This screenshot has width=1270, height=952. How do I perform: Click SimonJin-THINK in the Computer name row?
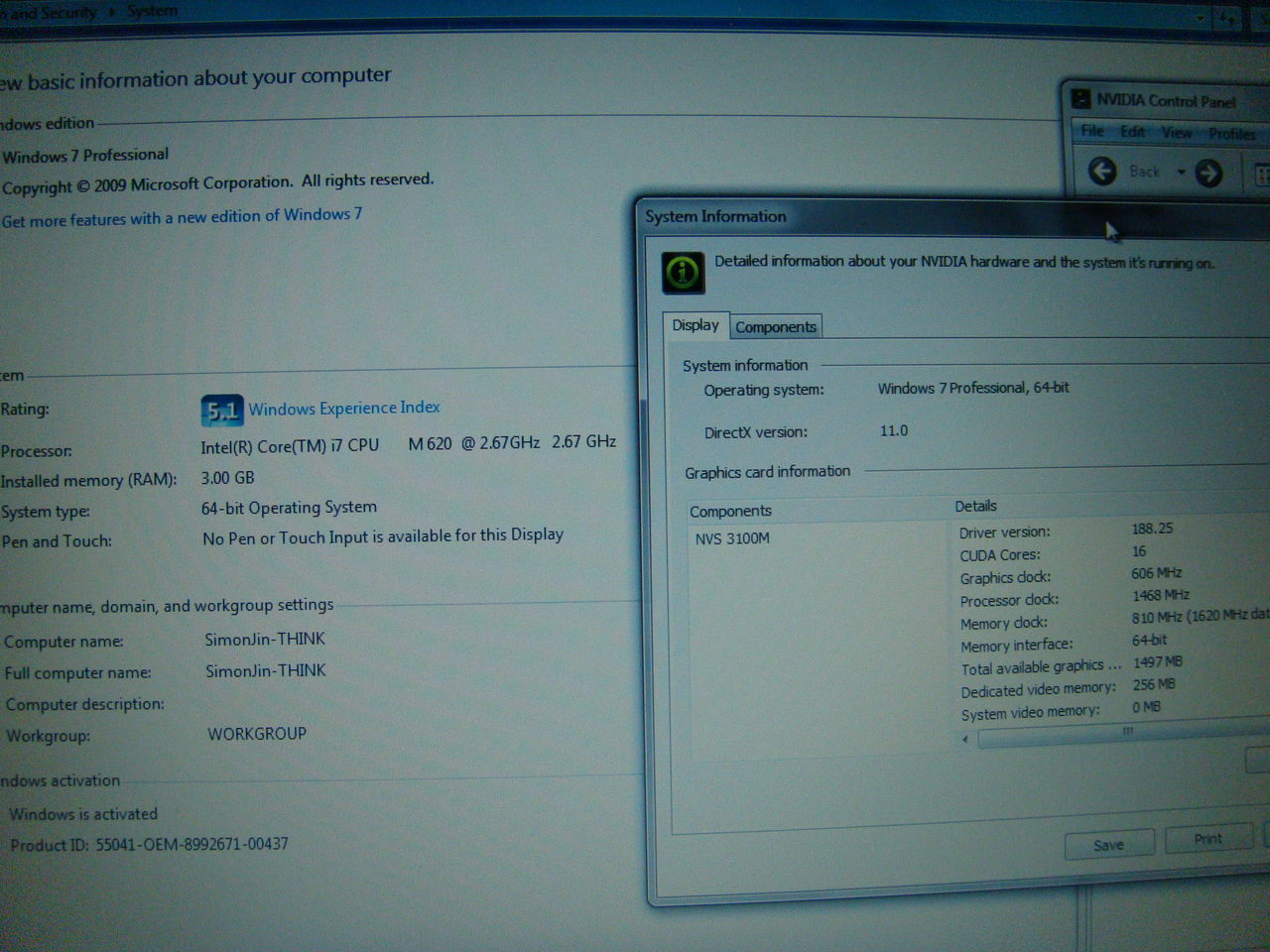pyautogui.click(x=265, y=640)
